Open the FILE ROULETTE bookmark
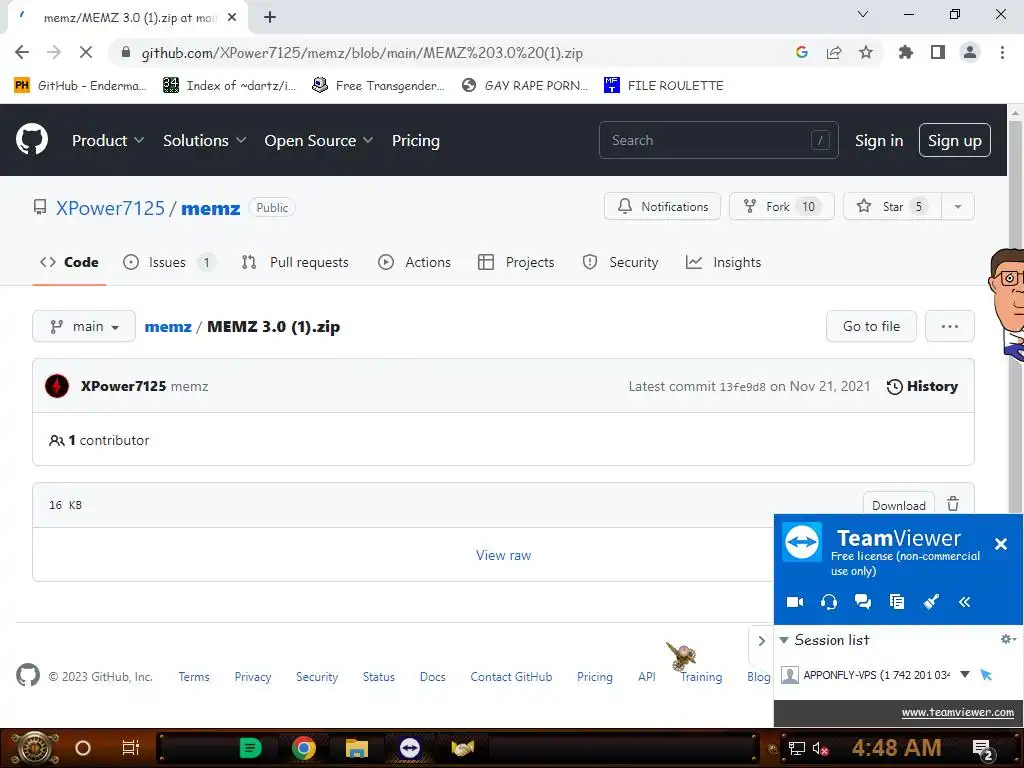 664,85
